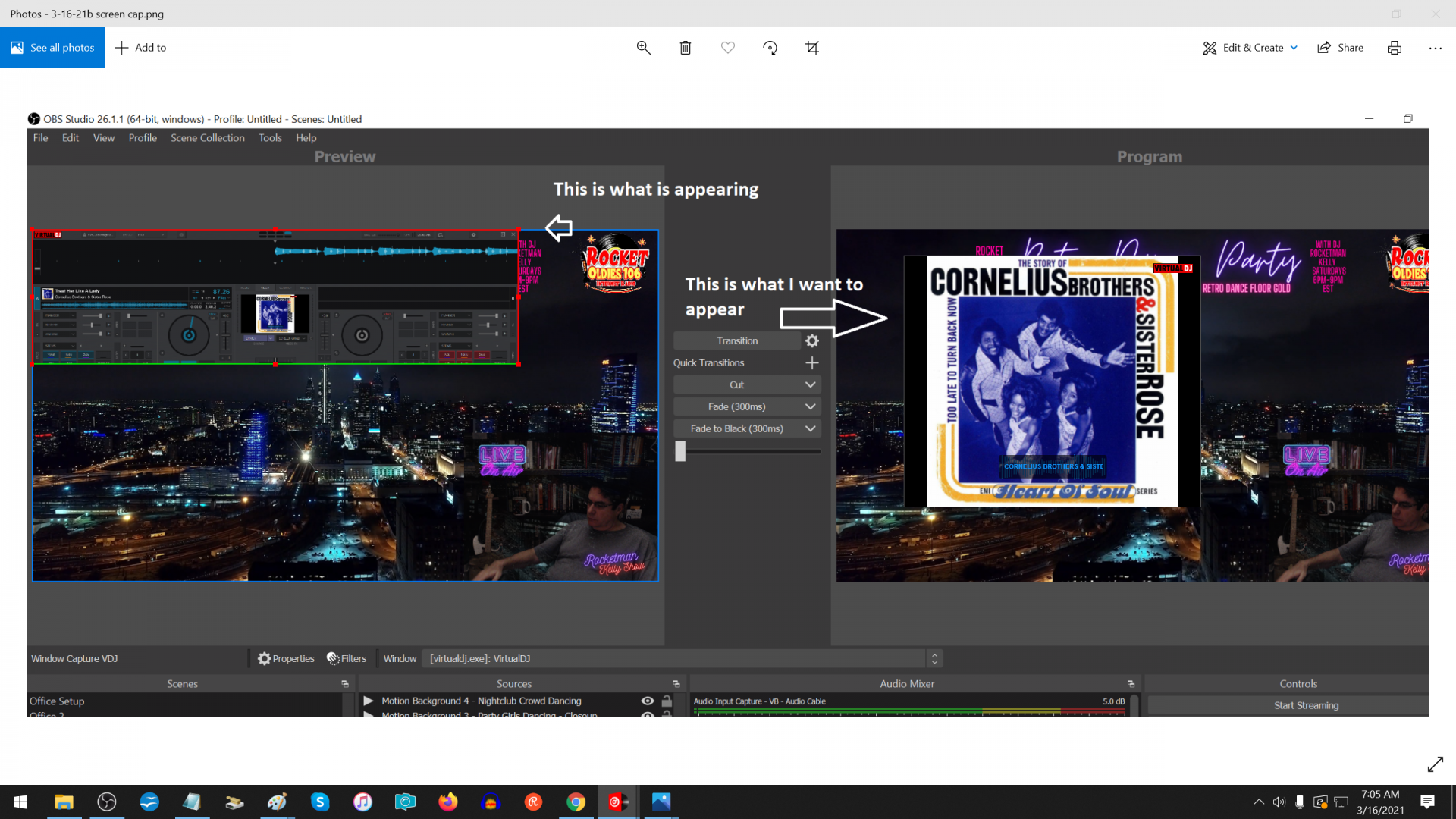Open the OBS Profile menu

[143, 138]
